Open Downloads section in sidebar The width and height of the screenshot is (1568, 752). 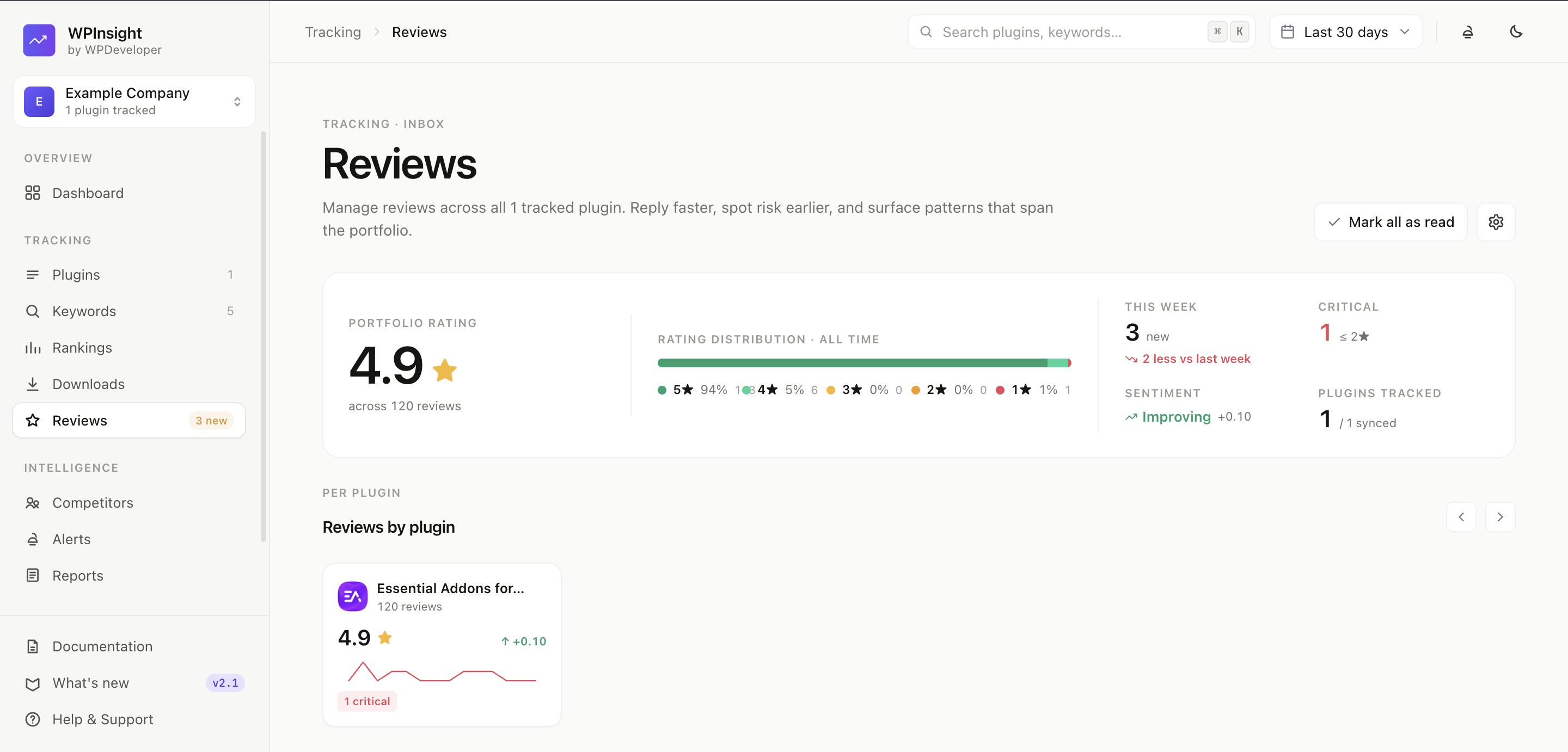[128, 384]
